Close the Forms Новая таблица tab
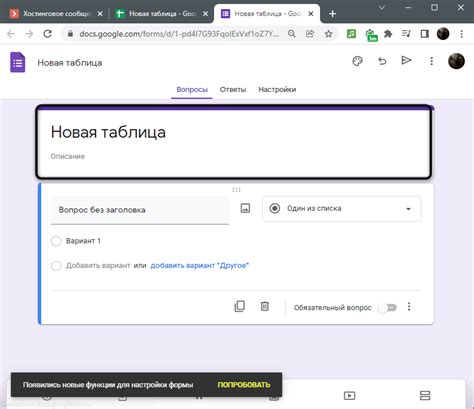This screenshot has width=474, height=409. (x=311, y=14)
